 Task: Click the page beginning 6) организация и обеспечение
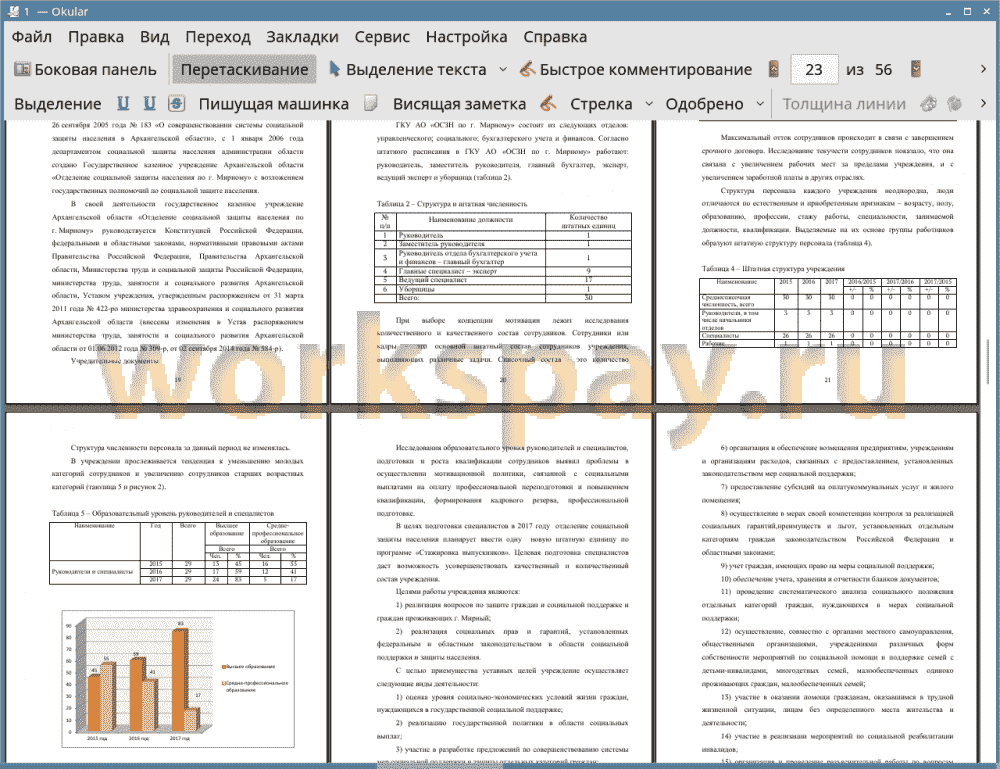coord(817,587)
